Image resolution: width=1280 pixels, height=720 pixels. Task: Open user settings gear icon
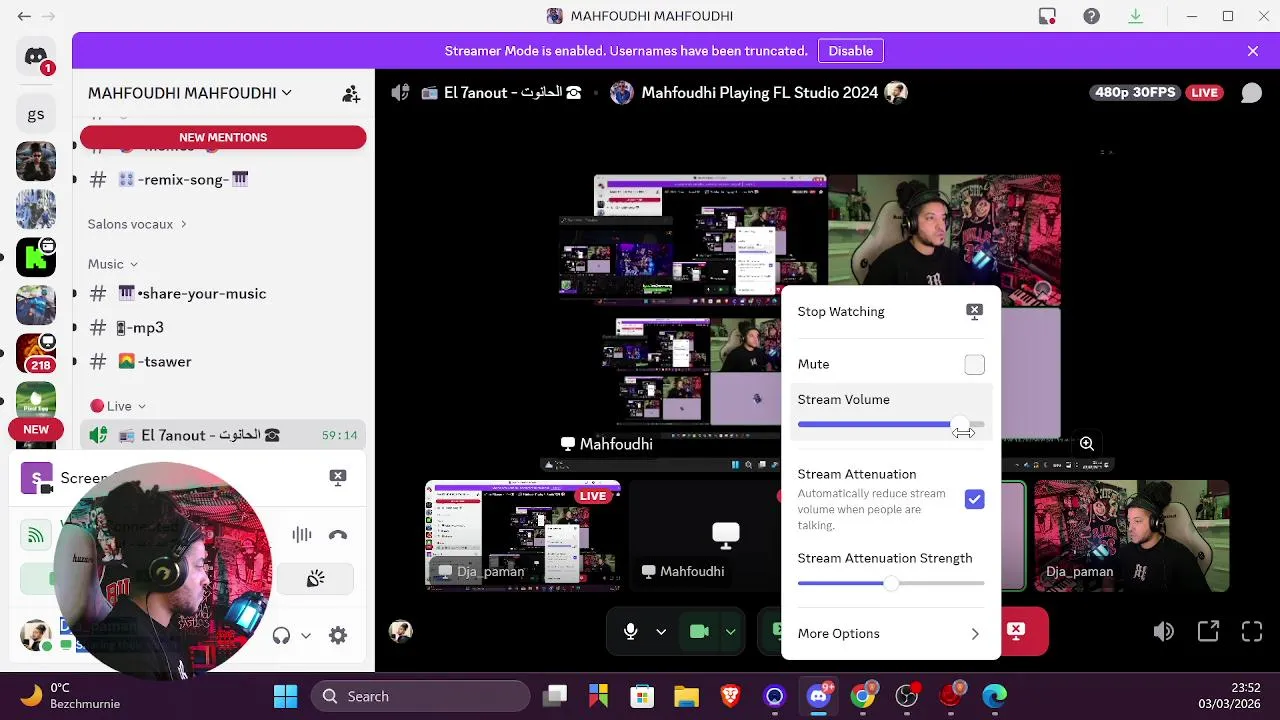click(x=338, y=635)
